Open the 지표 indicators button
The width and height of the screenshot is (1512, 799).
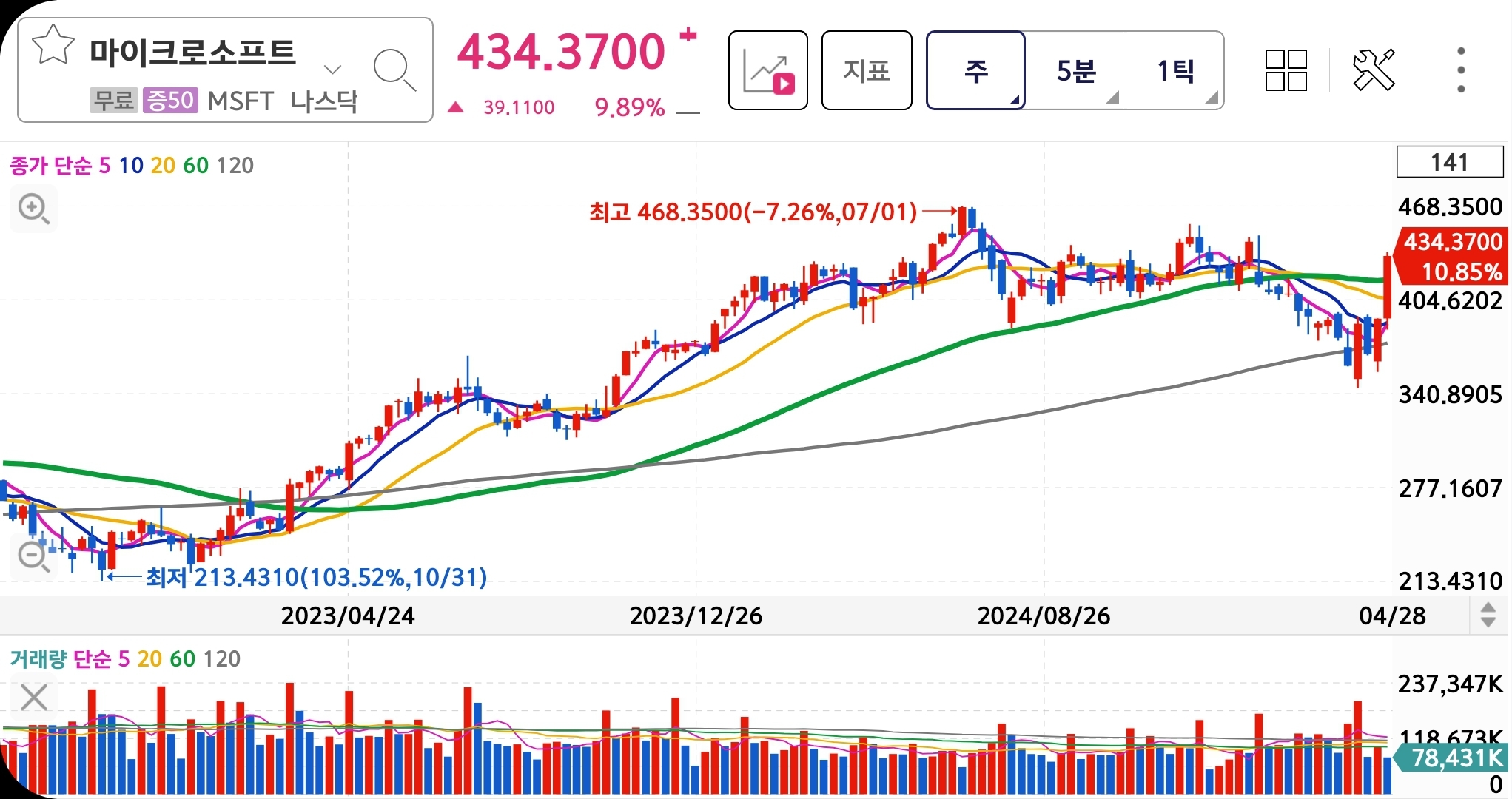pyautogui.click(x=866, y=71)
